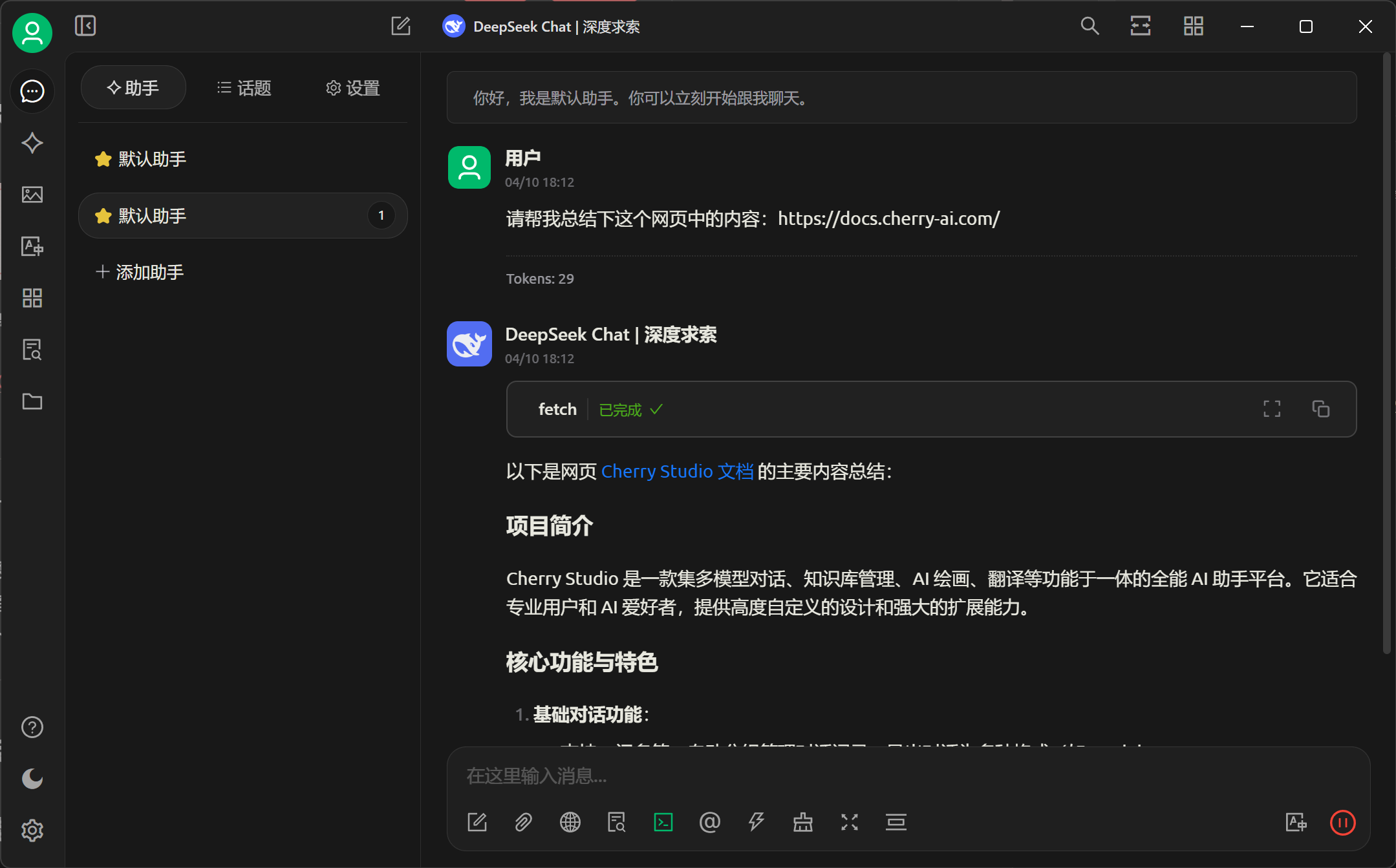Open the Cherry Studio 文档 link
The height and width of the screenshot is (868, 1396).
click(x=677, y=472)
